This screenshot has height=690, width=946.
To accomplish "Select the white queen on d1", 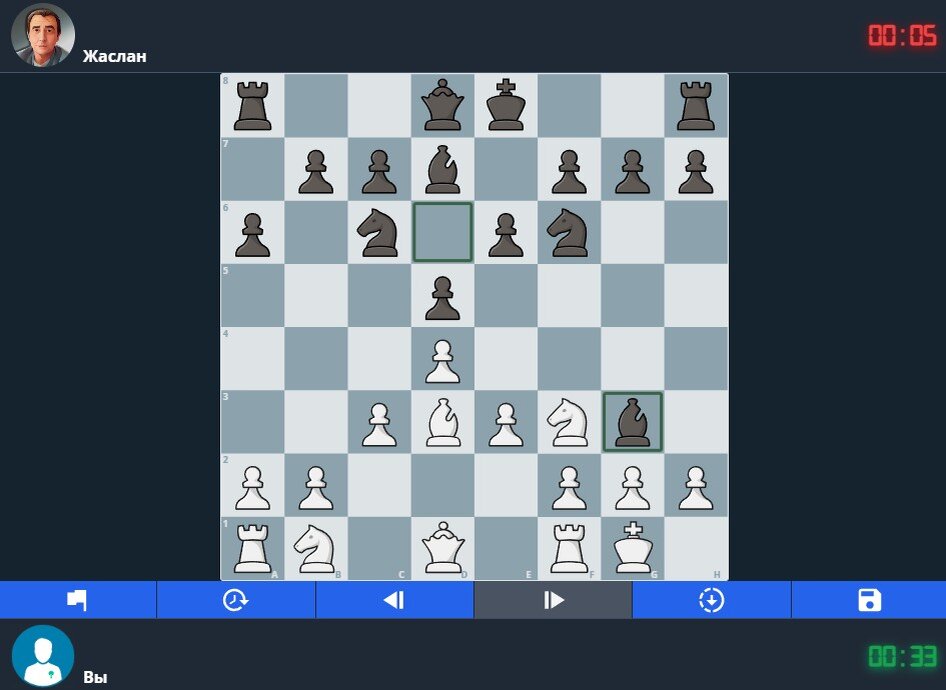I will point(443,548).
